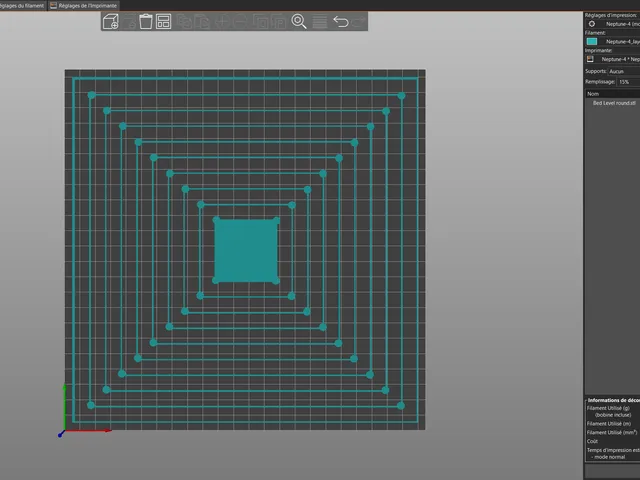The image size is (640, 480).
Task: Click the print settings gear icon
Action: tap(591, 24)
